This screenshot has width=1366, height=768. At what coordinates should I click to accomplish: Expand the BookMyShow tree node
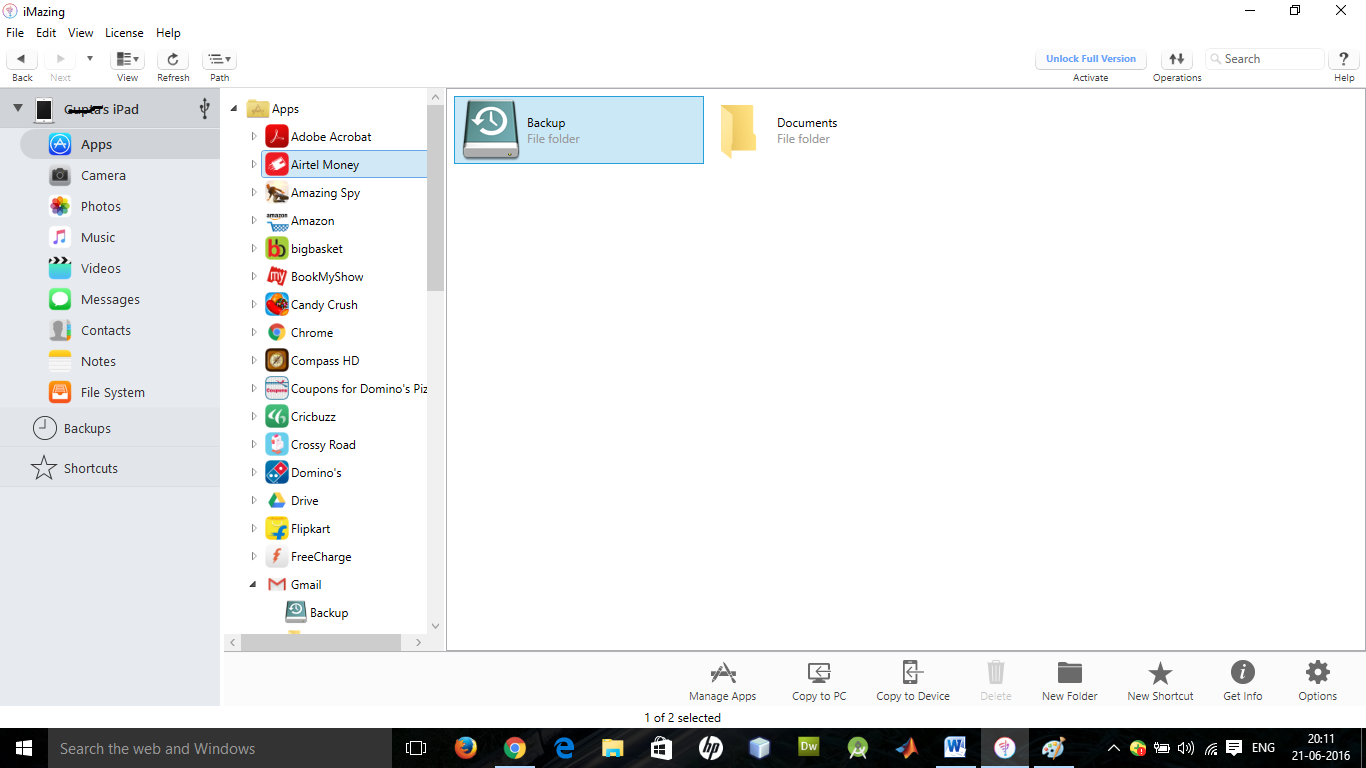[253, 277]
